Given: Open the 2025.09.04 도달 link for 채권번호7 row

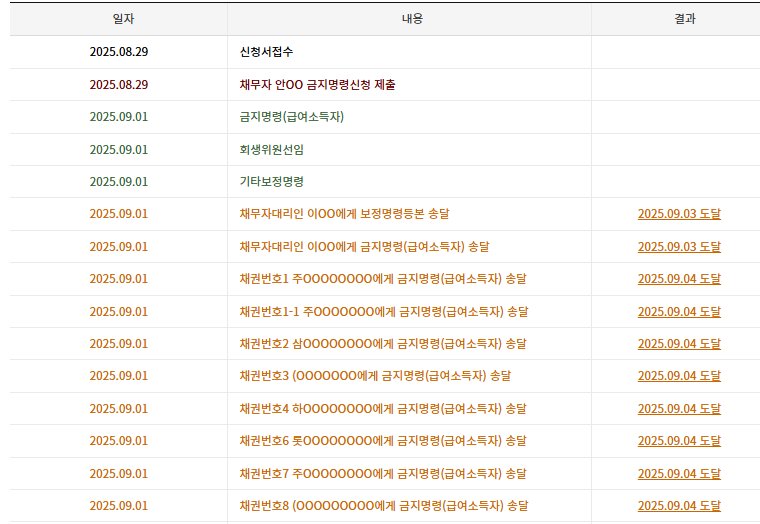Looking at the screenshot, I should point(679,474).
